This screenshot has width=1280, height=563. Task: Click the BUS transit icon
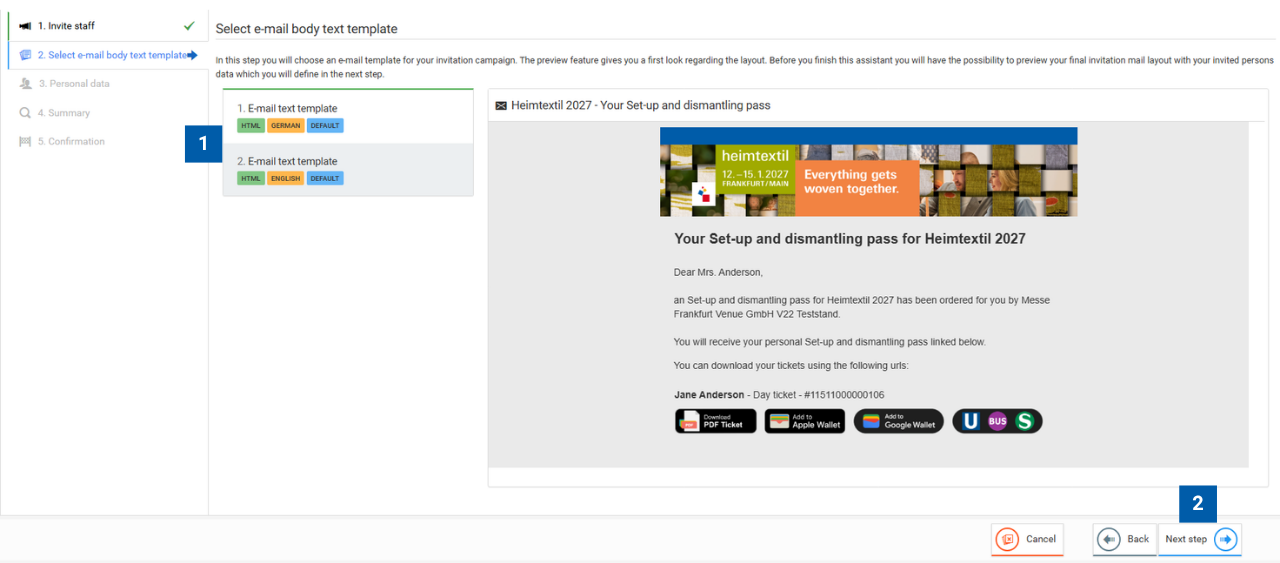pos(997,421)
